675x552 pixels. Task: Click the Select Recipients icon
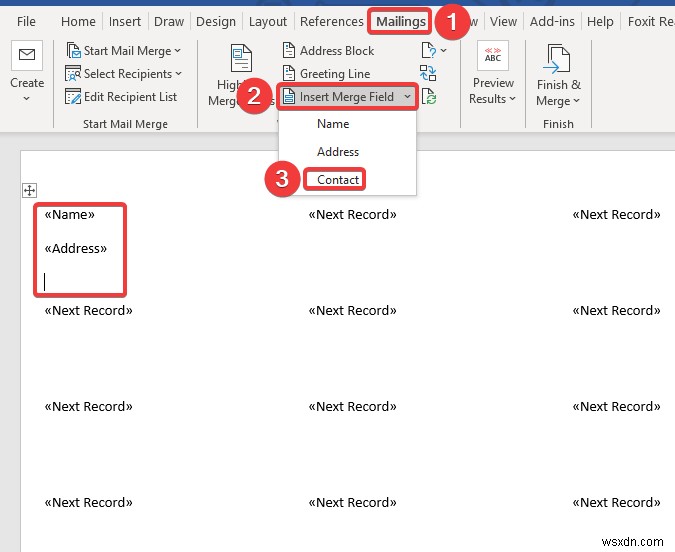(x=73, y=74)
